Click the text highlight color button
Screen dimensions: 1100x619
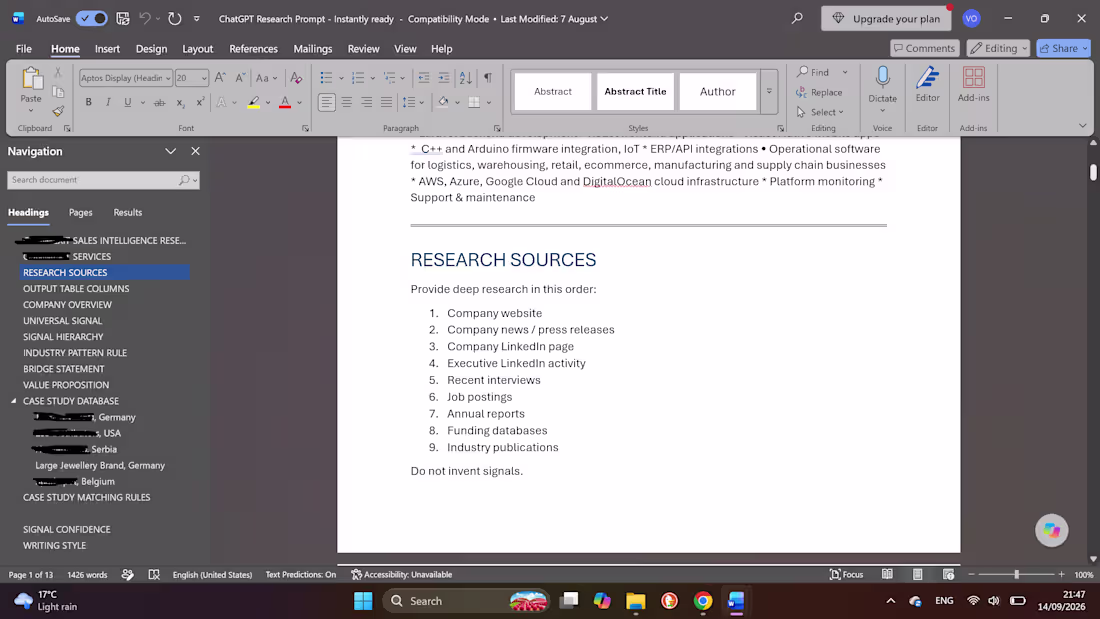coord(253,102)
